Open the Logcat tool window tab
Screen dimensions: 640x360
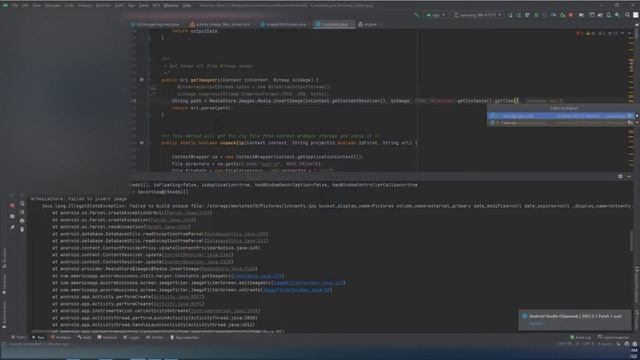point(131,338)
